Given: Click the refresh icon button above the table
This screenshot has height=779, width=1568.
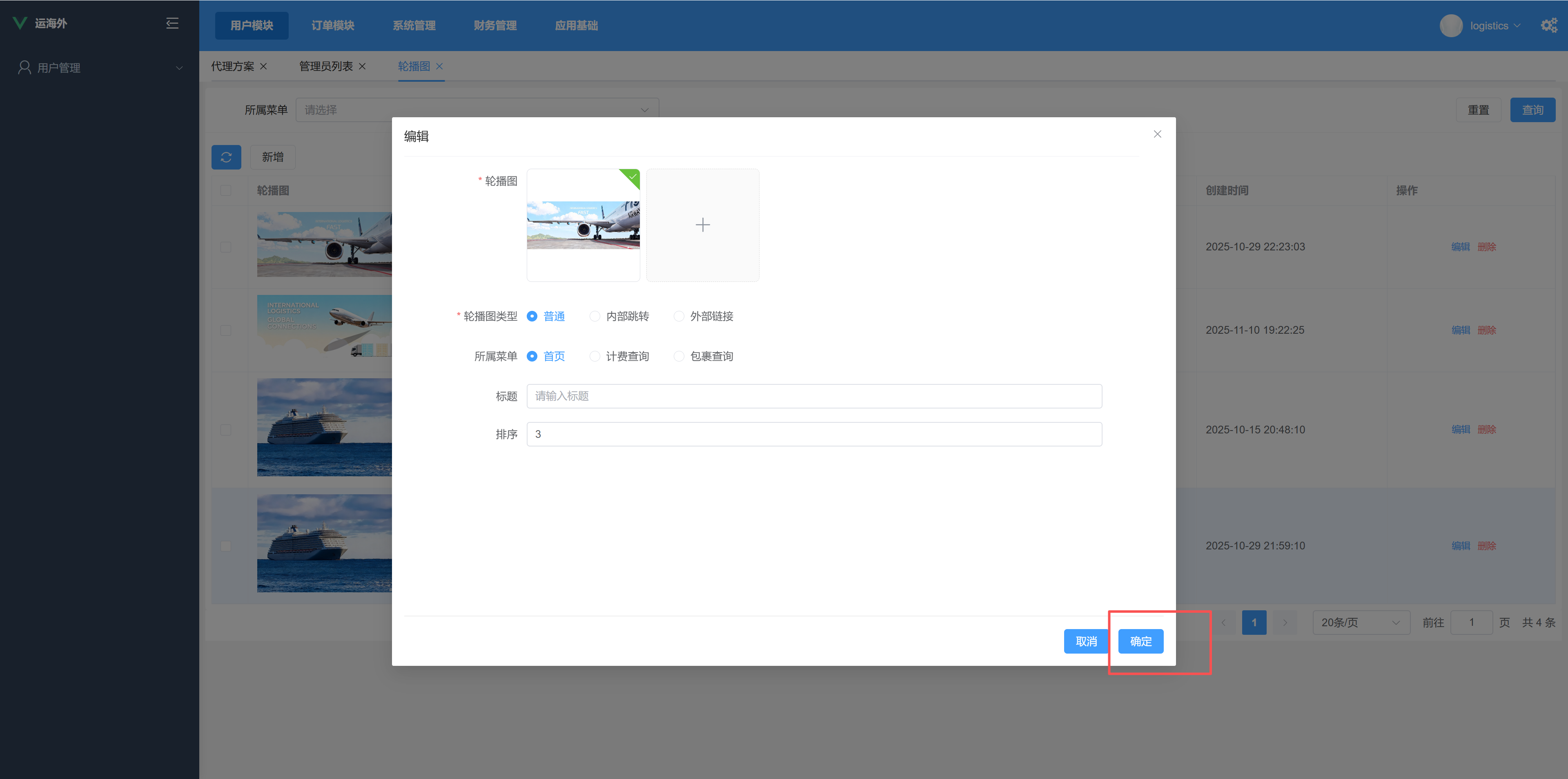Looking at the screenshot, I should coord(226,157).
